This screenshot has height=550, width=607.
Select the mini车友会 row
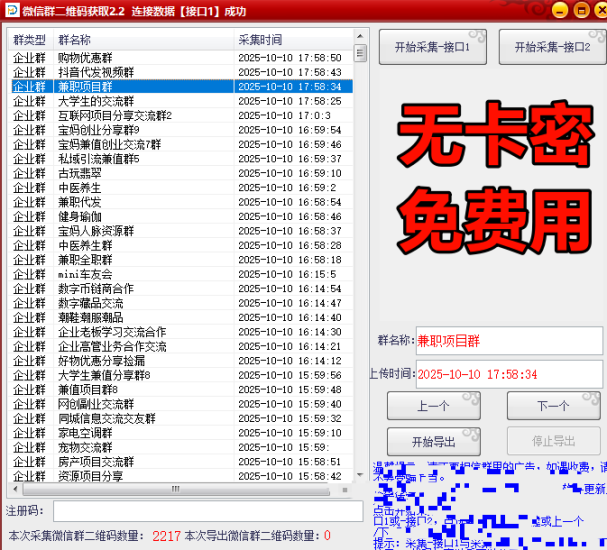click(x=180, y=274)
